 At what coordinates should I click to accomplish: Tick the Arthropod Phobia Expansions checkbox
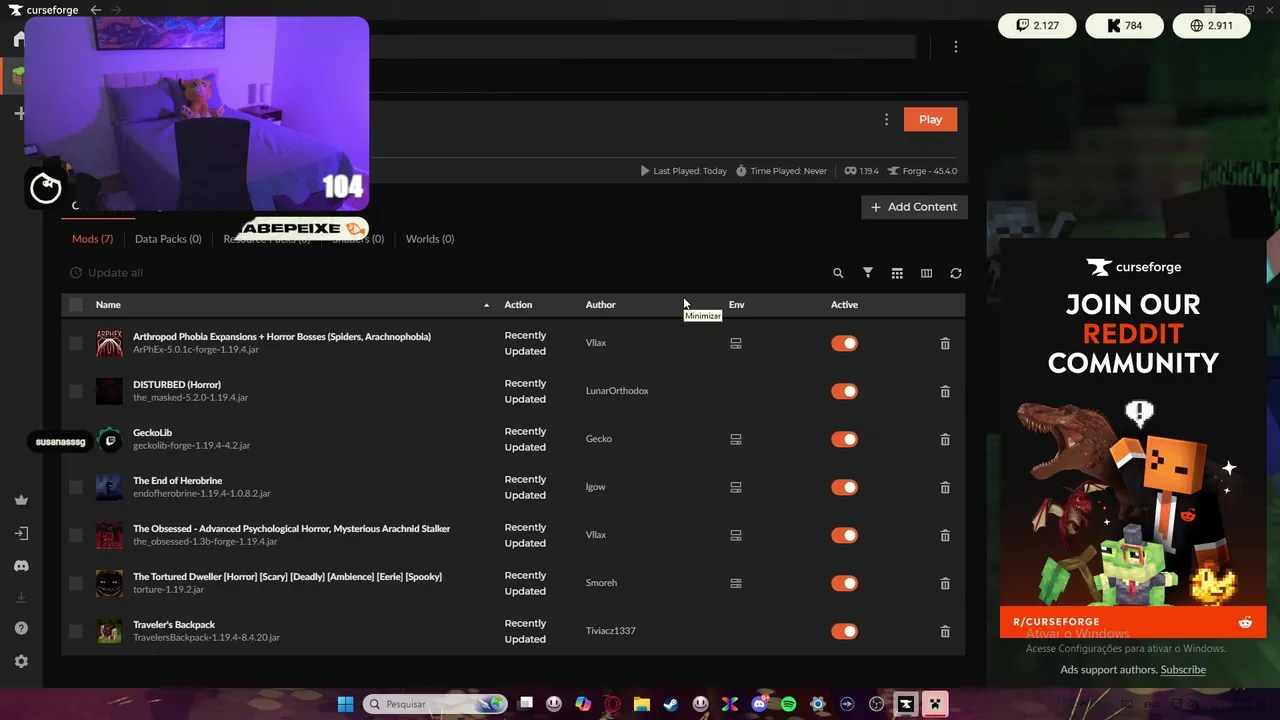click(x=76, y=343)
